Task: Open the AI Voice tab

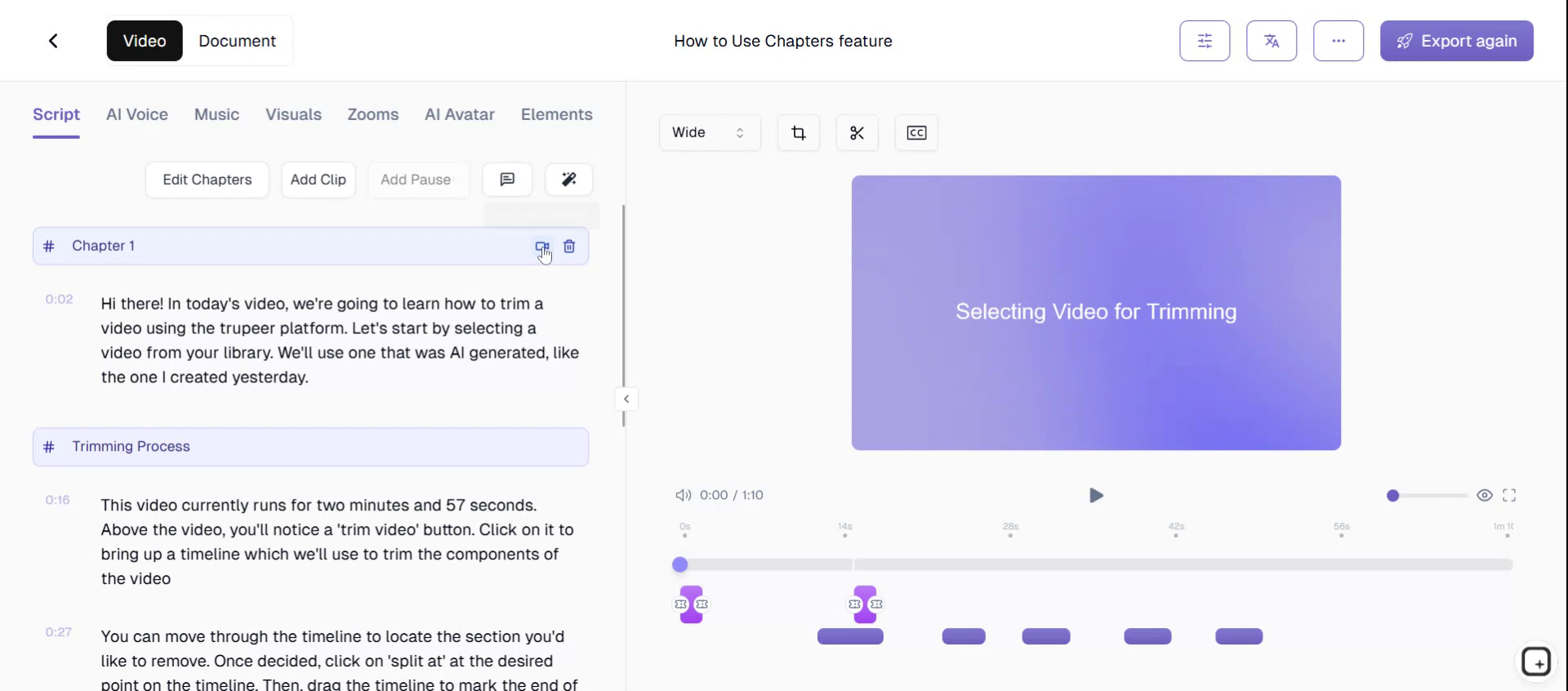Action: (x=137, y=114)
